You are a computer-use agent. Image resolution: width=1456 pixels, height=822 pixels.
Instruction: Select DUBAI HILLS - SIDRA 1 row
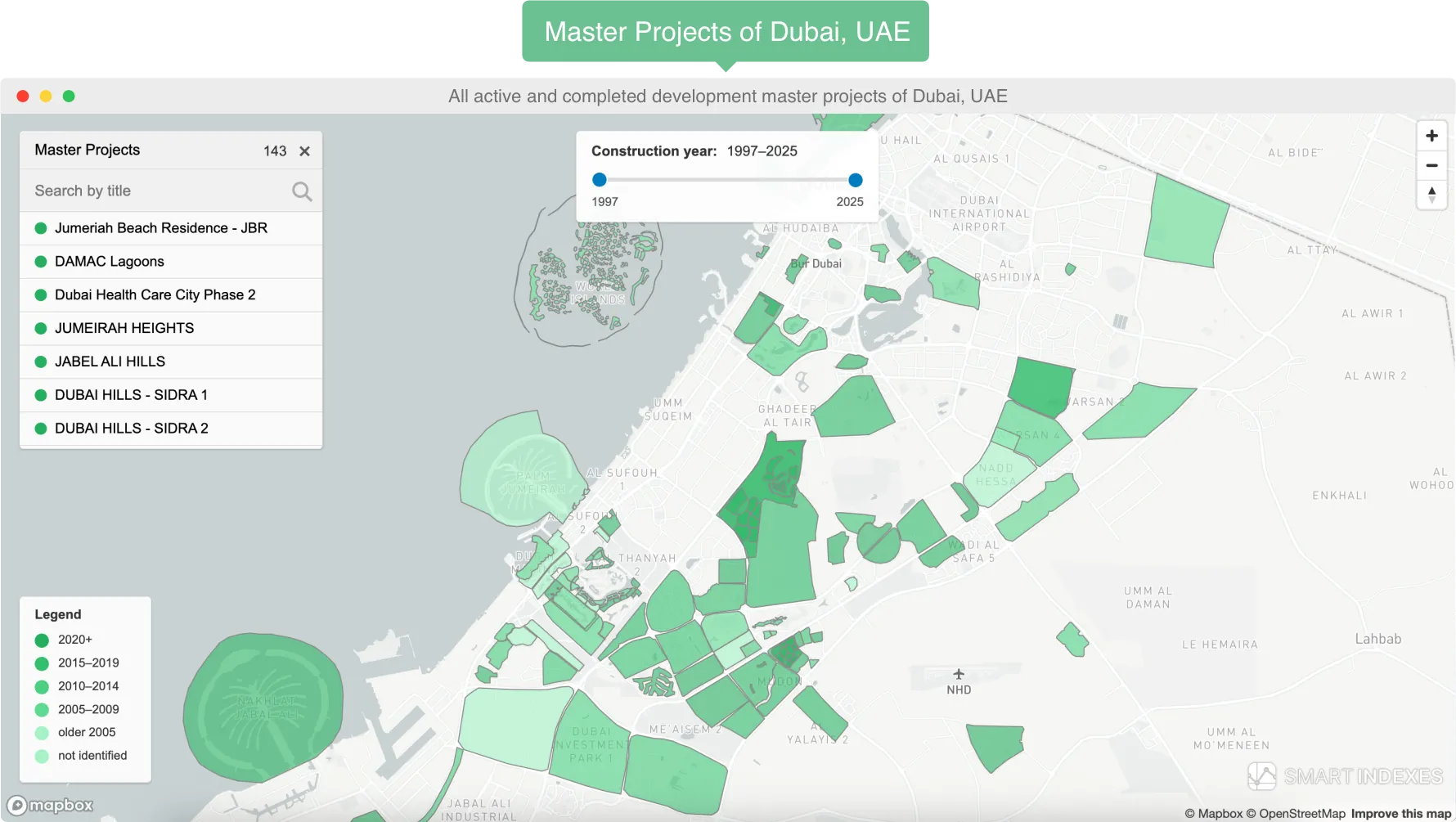(171, 395)
